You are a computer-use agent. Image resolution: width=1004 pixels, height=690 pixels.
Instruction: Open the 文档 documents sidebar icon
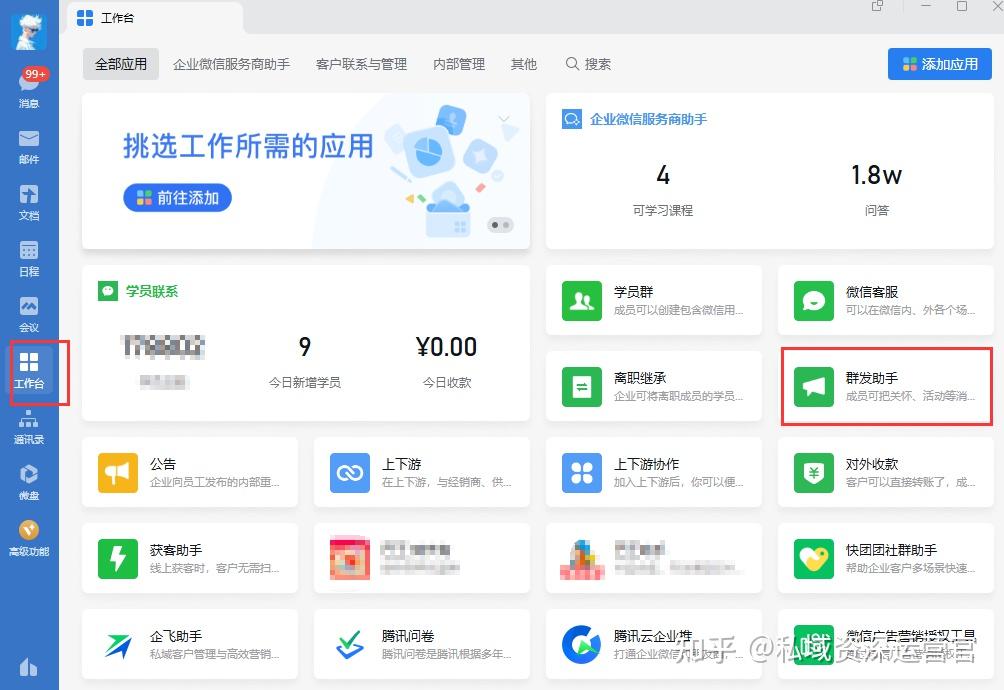coord(29,203)
